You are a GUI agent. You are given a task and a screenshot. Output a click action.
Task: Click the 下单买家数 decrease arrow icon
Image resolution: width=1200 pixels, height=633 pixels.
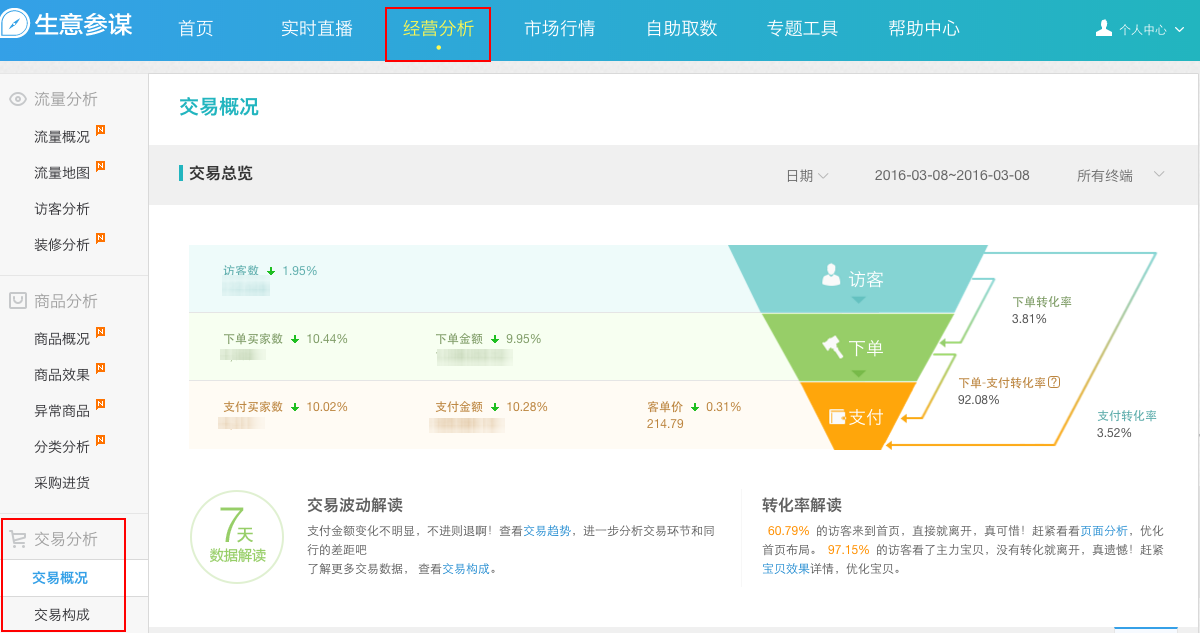[x=295, y=339]
